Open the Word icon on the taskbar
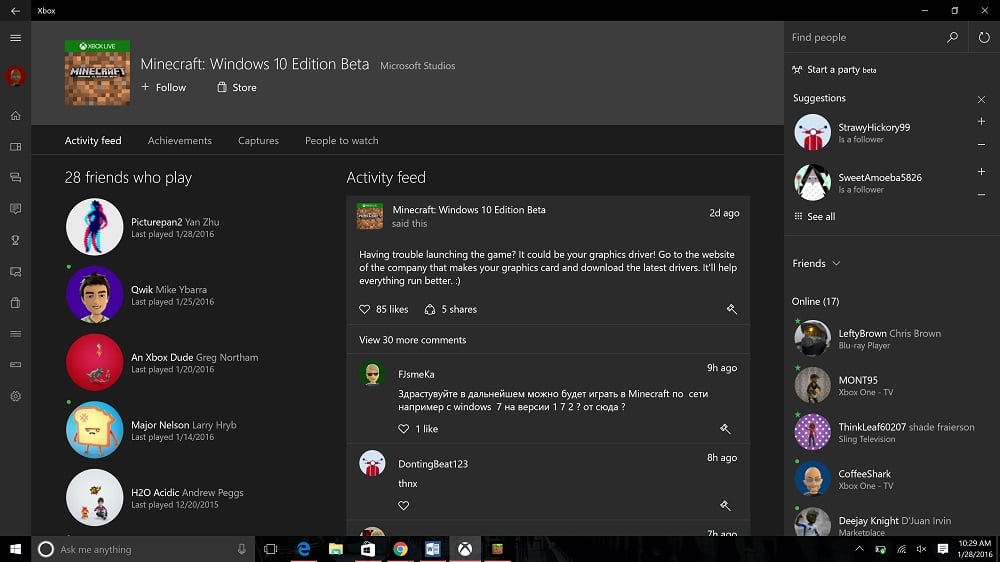This screenshot has width=1000, height=562. (432, 549)
